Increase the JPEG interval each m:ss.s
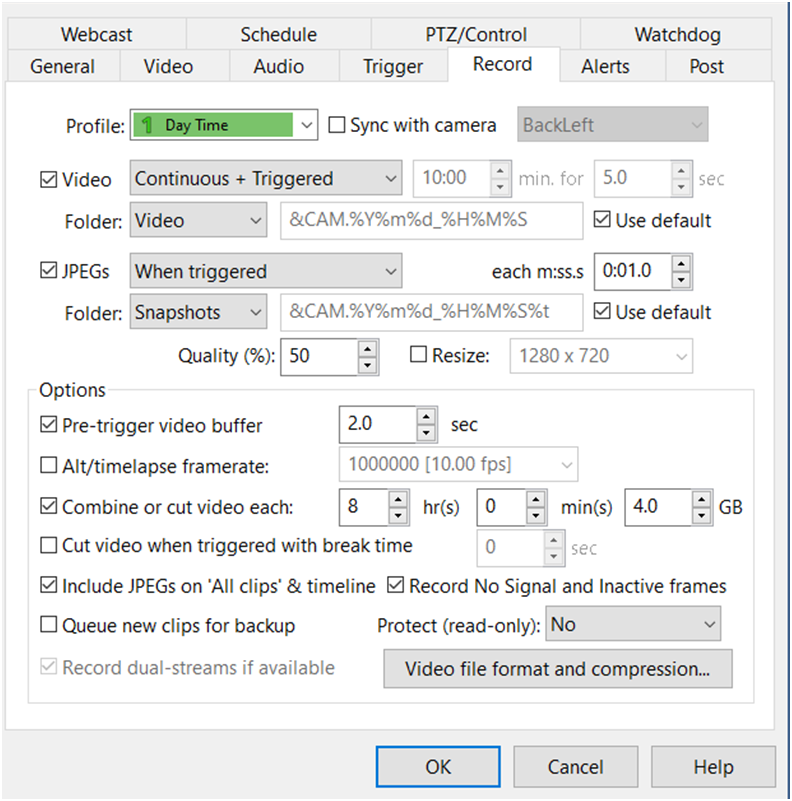 pos(681,264)
